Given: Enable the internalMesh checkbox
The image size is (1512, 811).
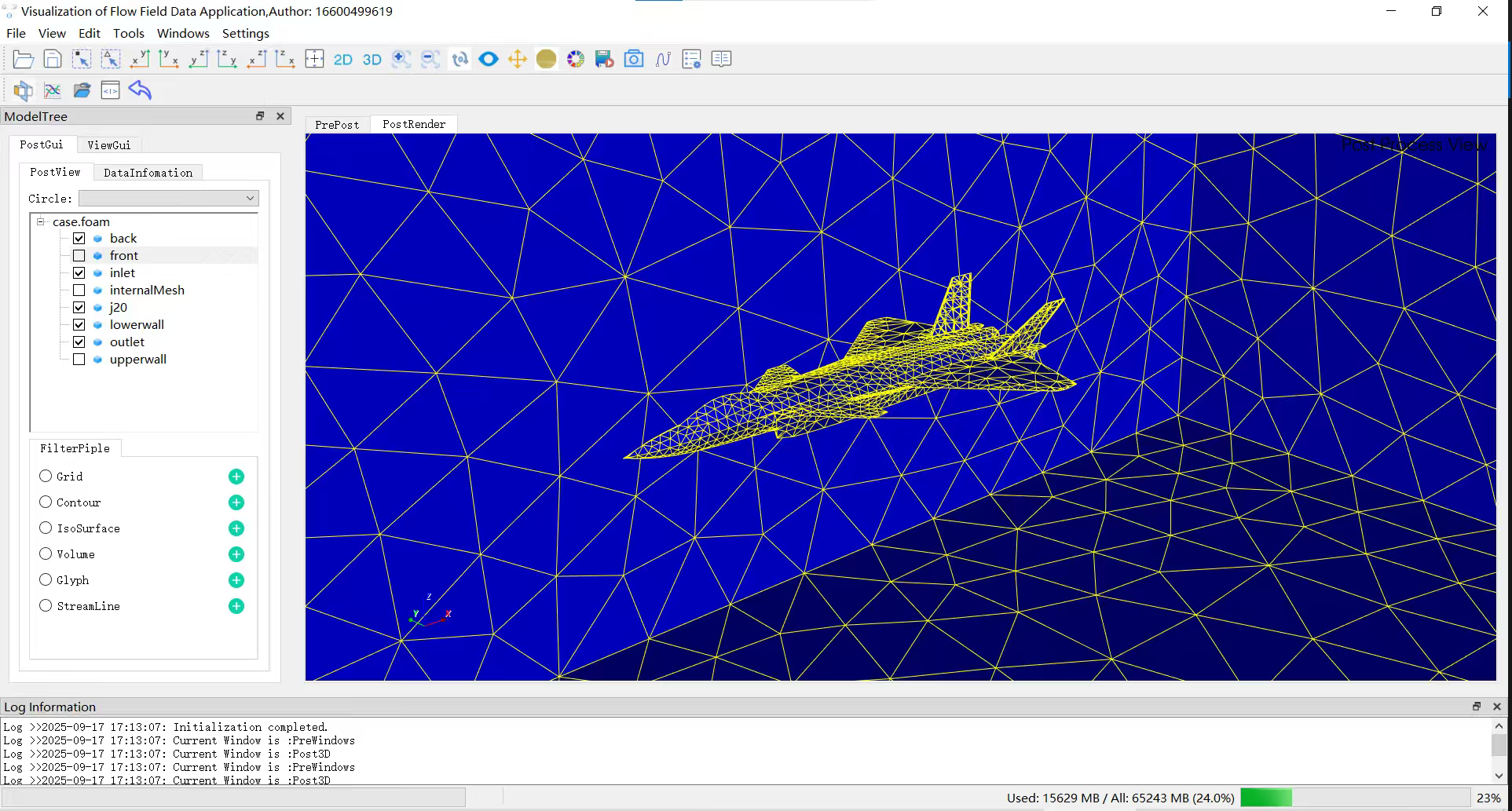Looking at the screenshot, I should pos(79,290).
